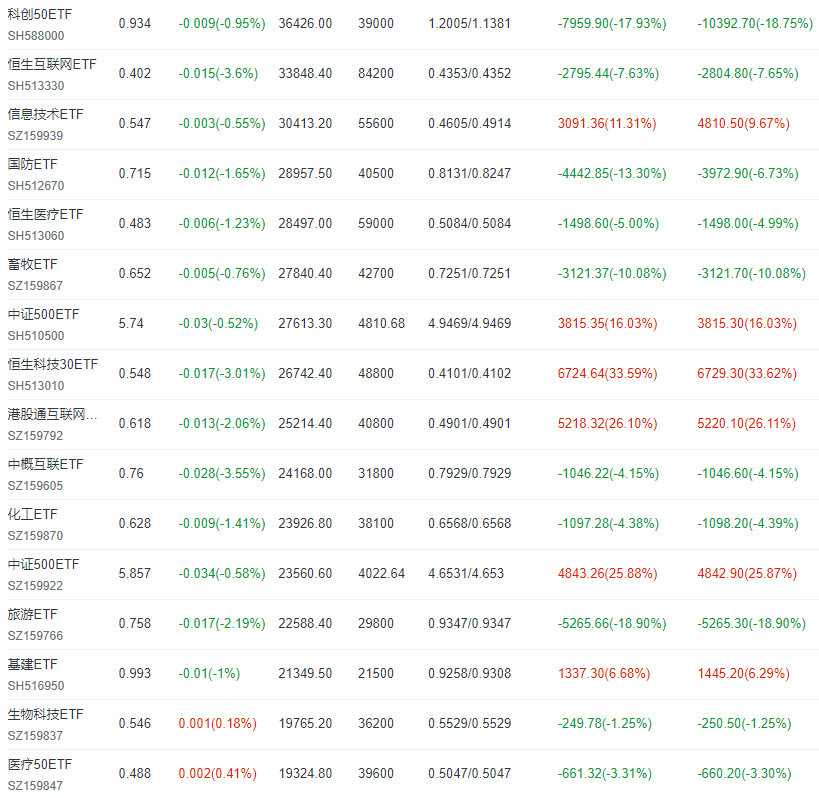
Task: Open 恒生科技30ETF name link
Action: tap(53, 365)
